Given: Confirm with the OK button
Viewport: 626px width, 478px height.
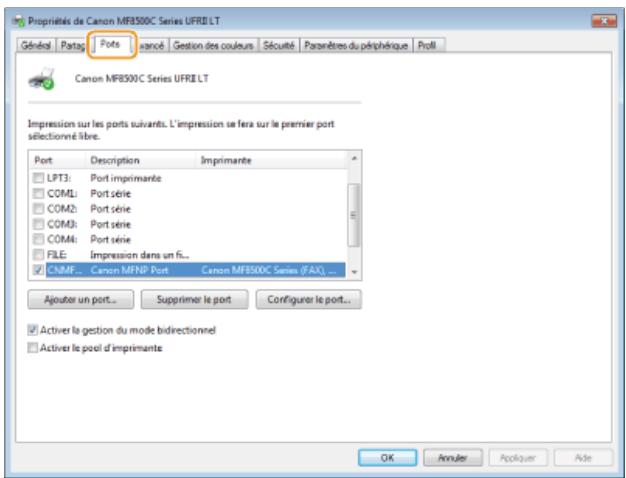Looking at the screenshot, I should tap(388, 458).
